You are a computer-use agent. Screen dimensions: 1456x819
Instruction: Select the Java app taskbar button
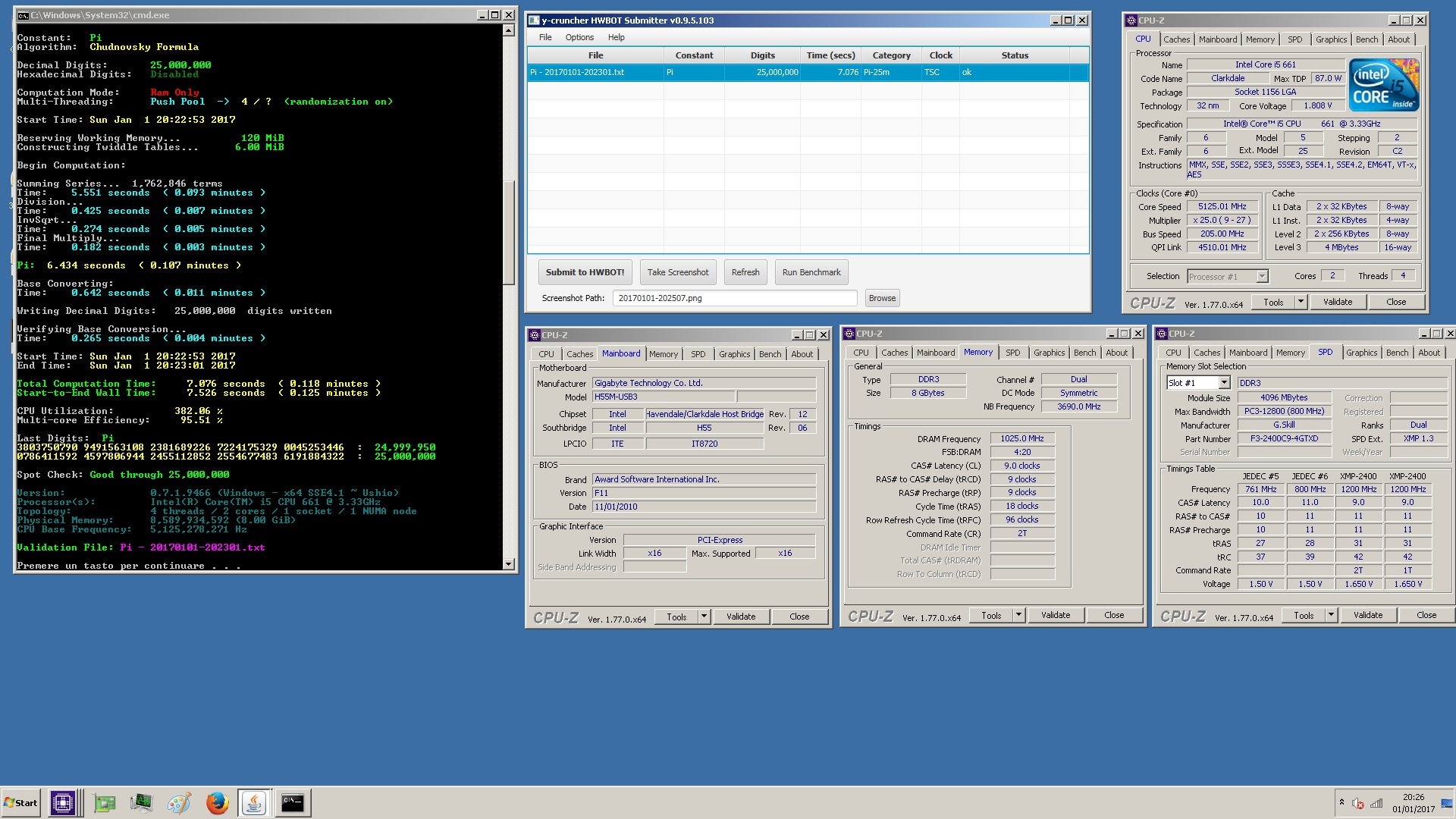click(253, 802)
